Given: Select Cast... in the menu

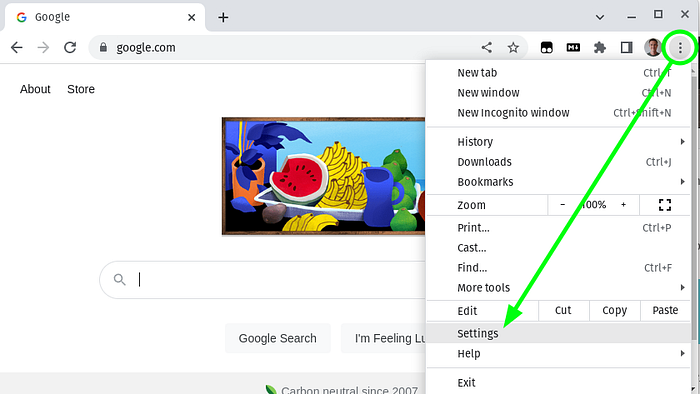Looking at the screenshot, I should [x=558, y=248].
